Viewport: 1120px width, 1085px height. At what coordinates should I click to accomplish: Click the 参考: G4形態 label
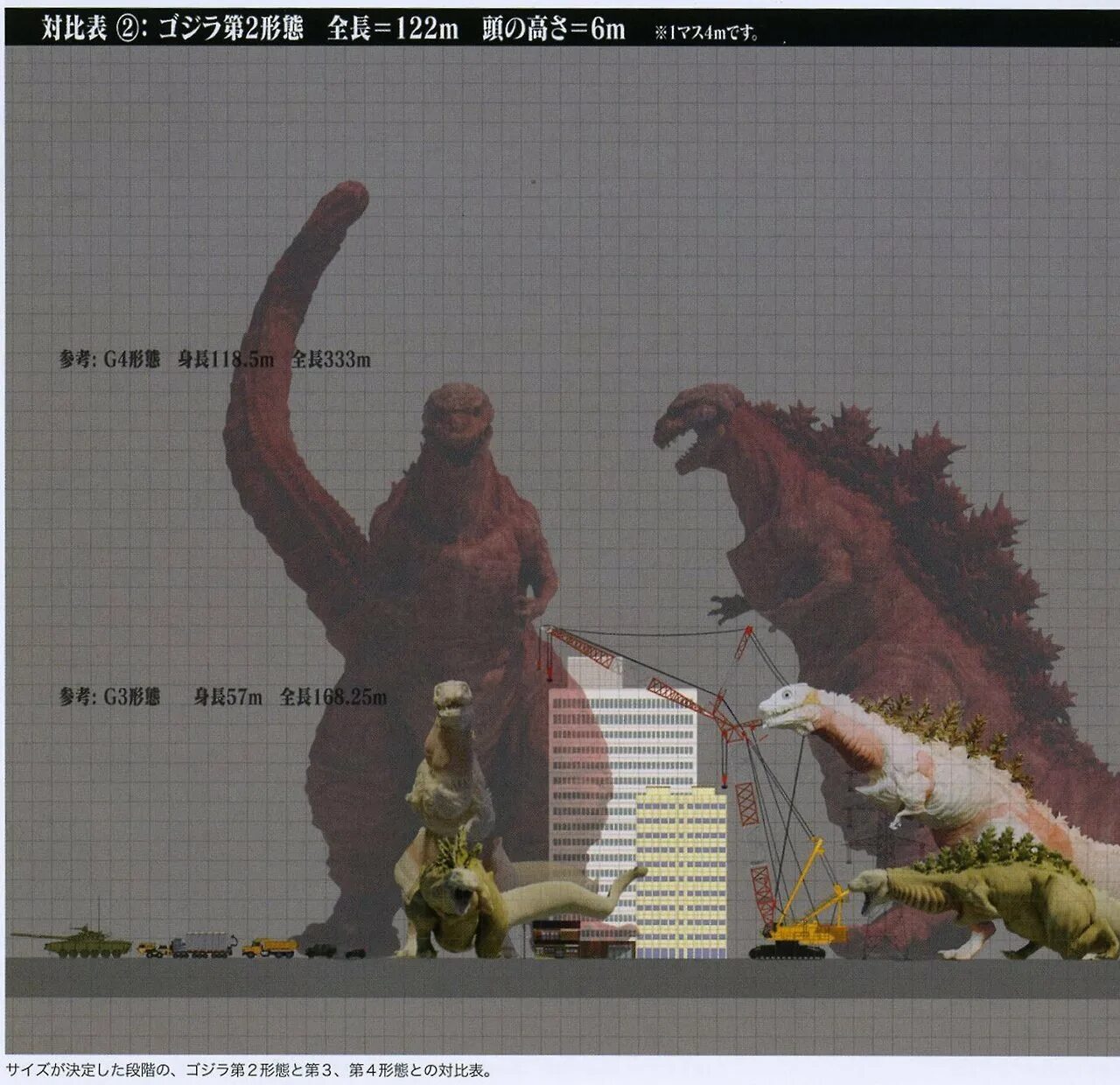[110, 359]
